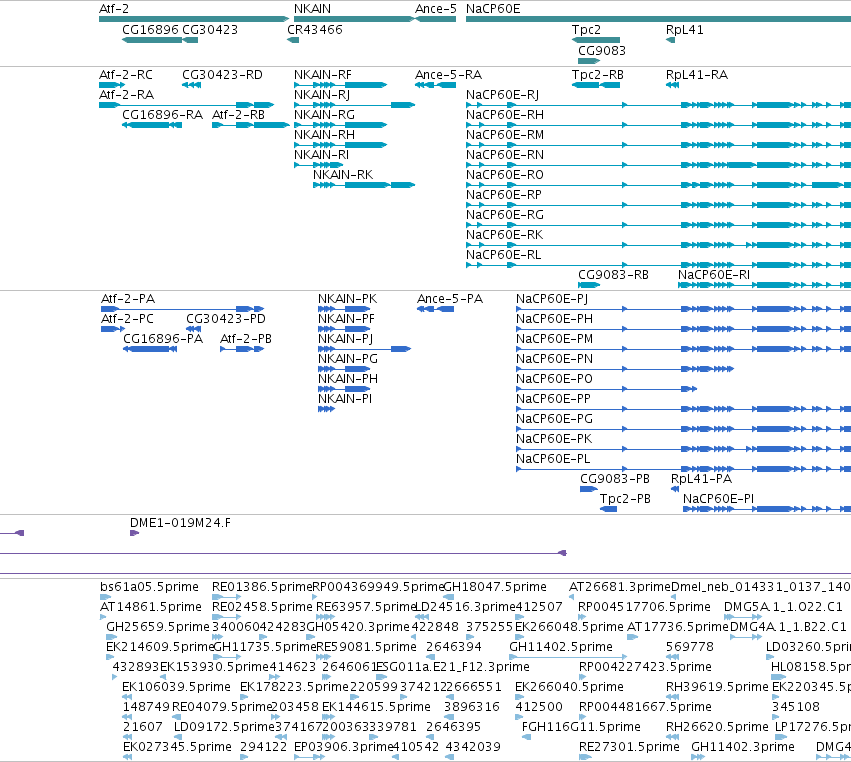Click the CR43466 gene label
This screenshot has width=851, height=762.
point(315,30)
